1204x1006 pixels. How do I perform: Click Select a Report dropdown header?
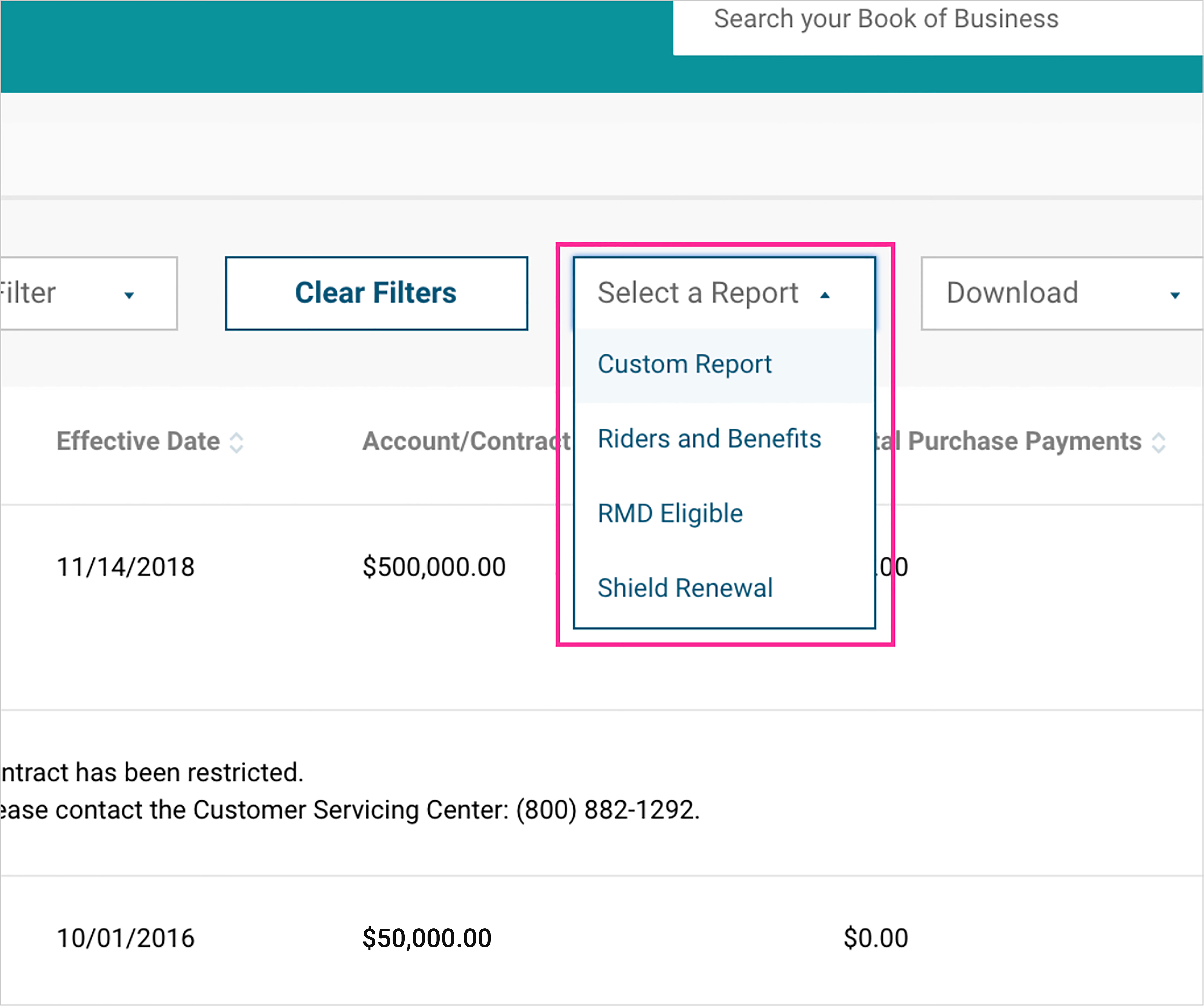pos(698,293)
